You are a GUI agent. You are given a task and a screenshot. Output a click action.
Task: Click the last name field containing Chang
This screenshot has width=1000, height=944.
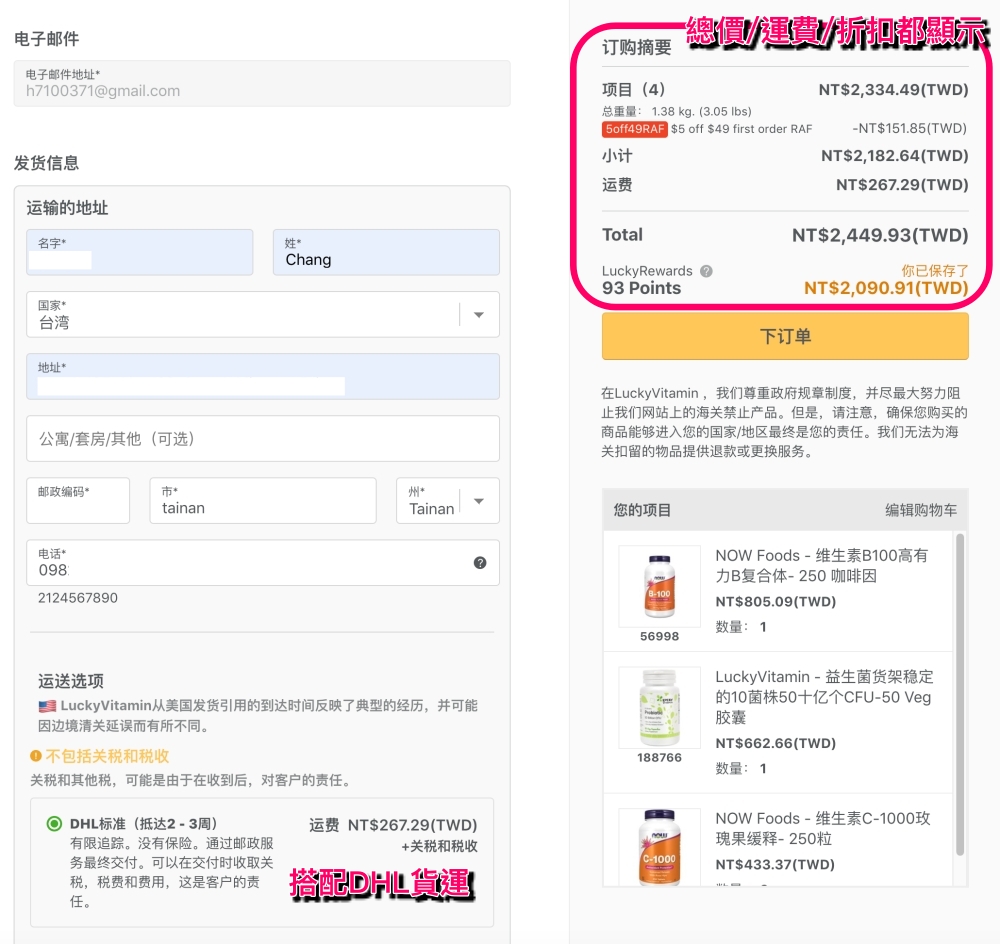click(x=386, y=253)
